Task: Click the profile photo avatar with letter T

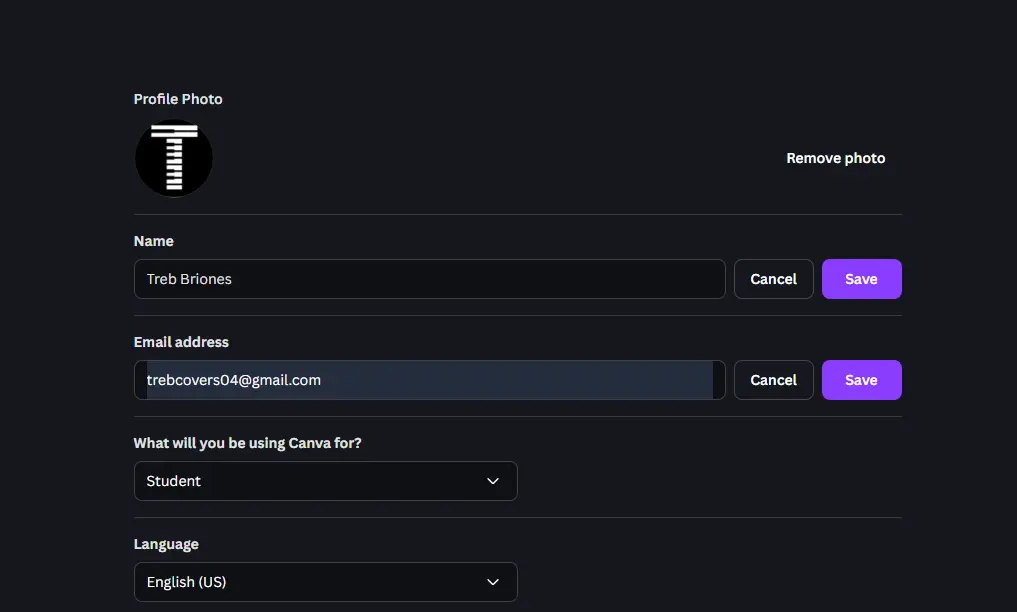Action: [174, 158]
